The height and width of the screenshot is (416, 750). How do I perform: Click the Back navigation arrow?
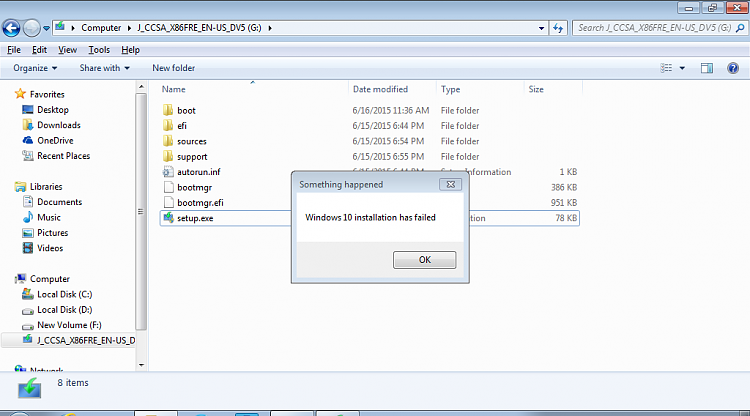(x=11, y=28)
